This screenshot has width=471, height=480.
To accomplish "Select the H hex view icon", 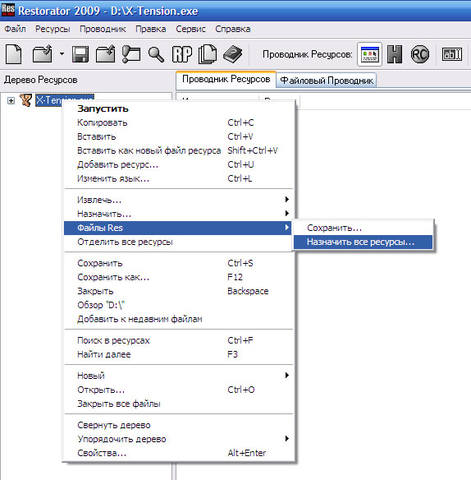I will pos(395,54).
